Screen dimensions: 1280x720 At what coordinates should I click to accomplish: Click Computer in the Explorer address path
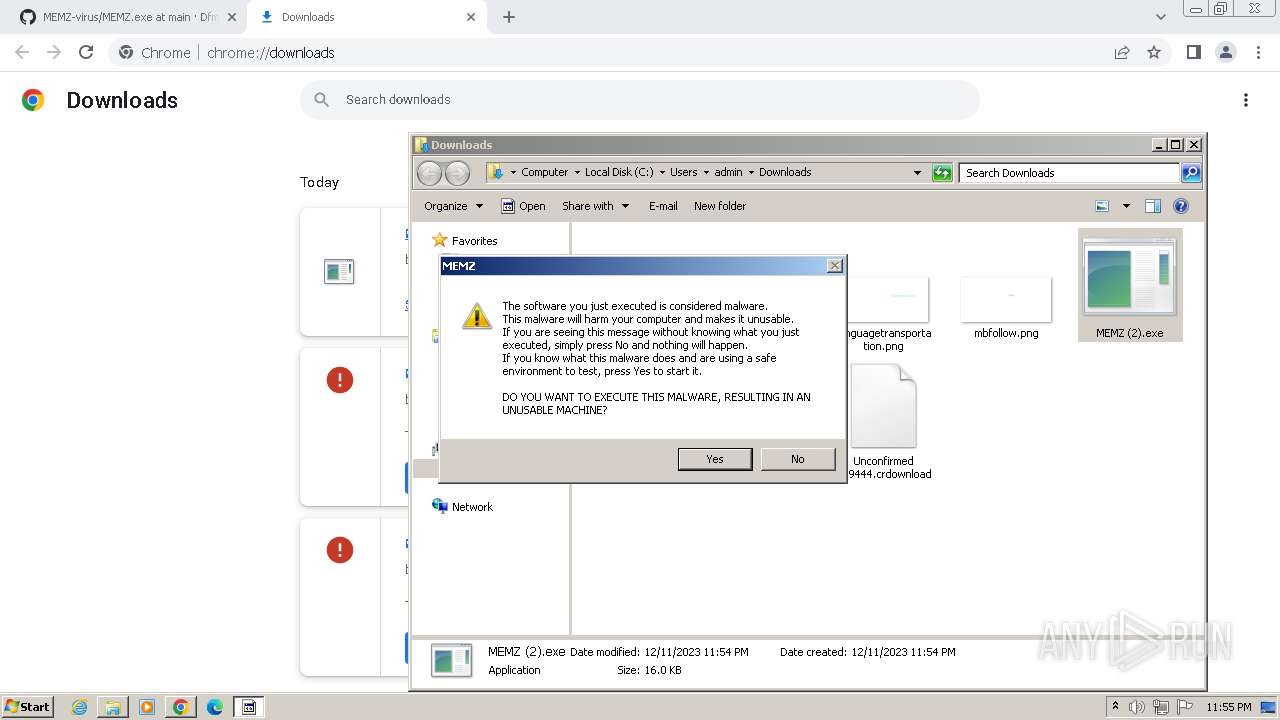544,172
